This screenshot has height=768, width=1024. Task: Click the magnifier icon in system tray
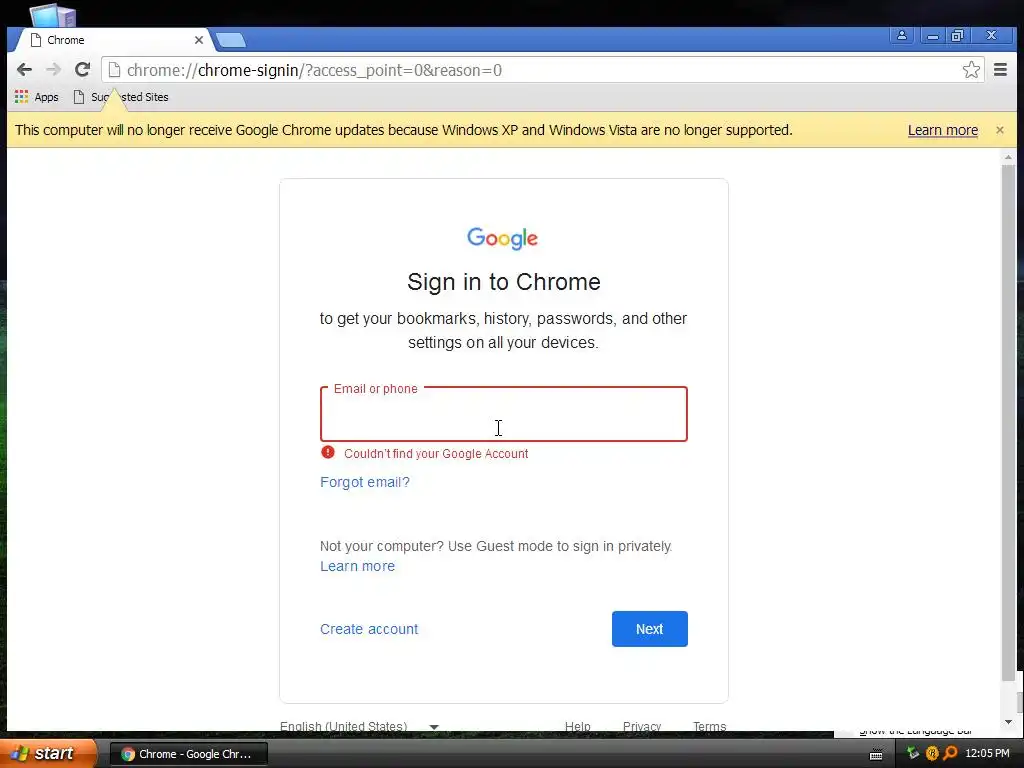pyautogui.click(x=951, y=754)
